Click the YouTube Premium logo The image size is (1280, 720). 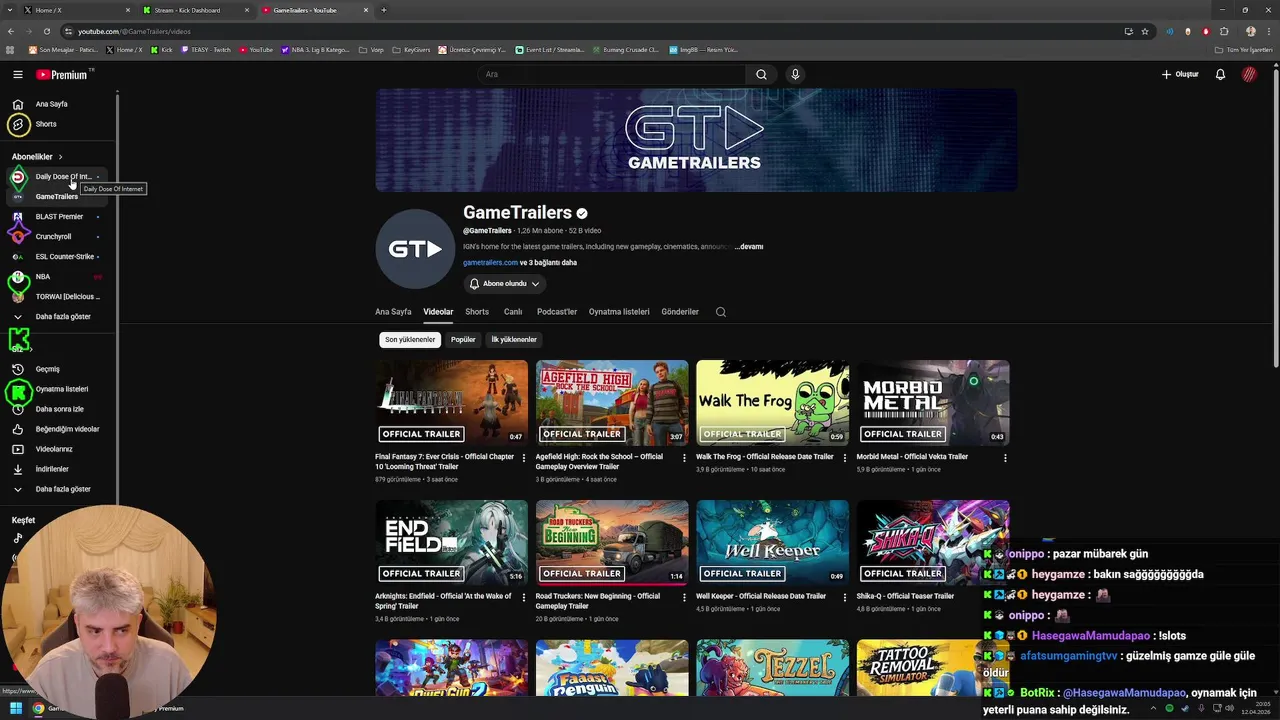tap(62, 74)
